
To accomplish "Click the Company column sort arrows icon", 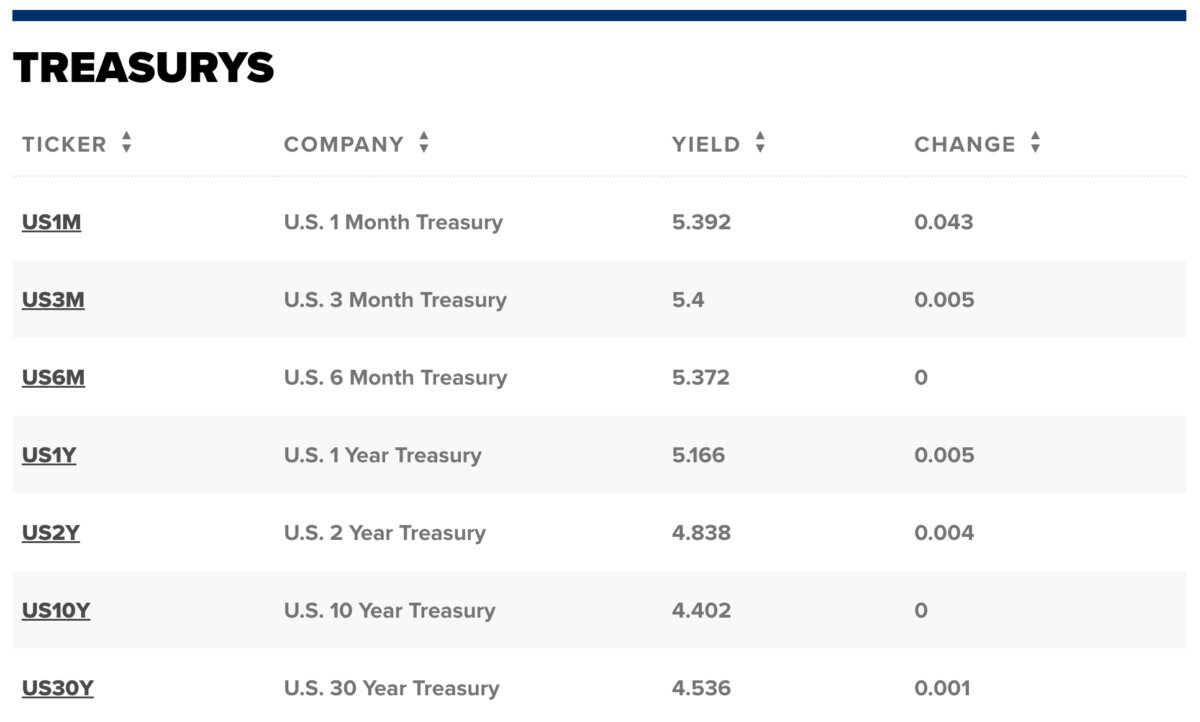I will [x=424, y=143].
